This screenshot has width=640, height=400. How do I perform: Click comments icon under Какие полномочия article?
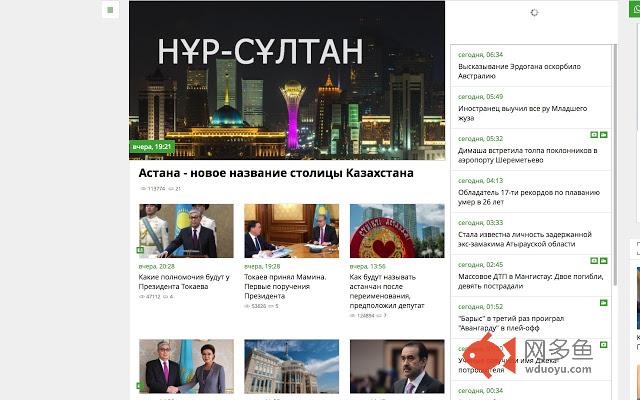point(166,297)
